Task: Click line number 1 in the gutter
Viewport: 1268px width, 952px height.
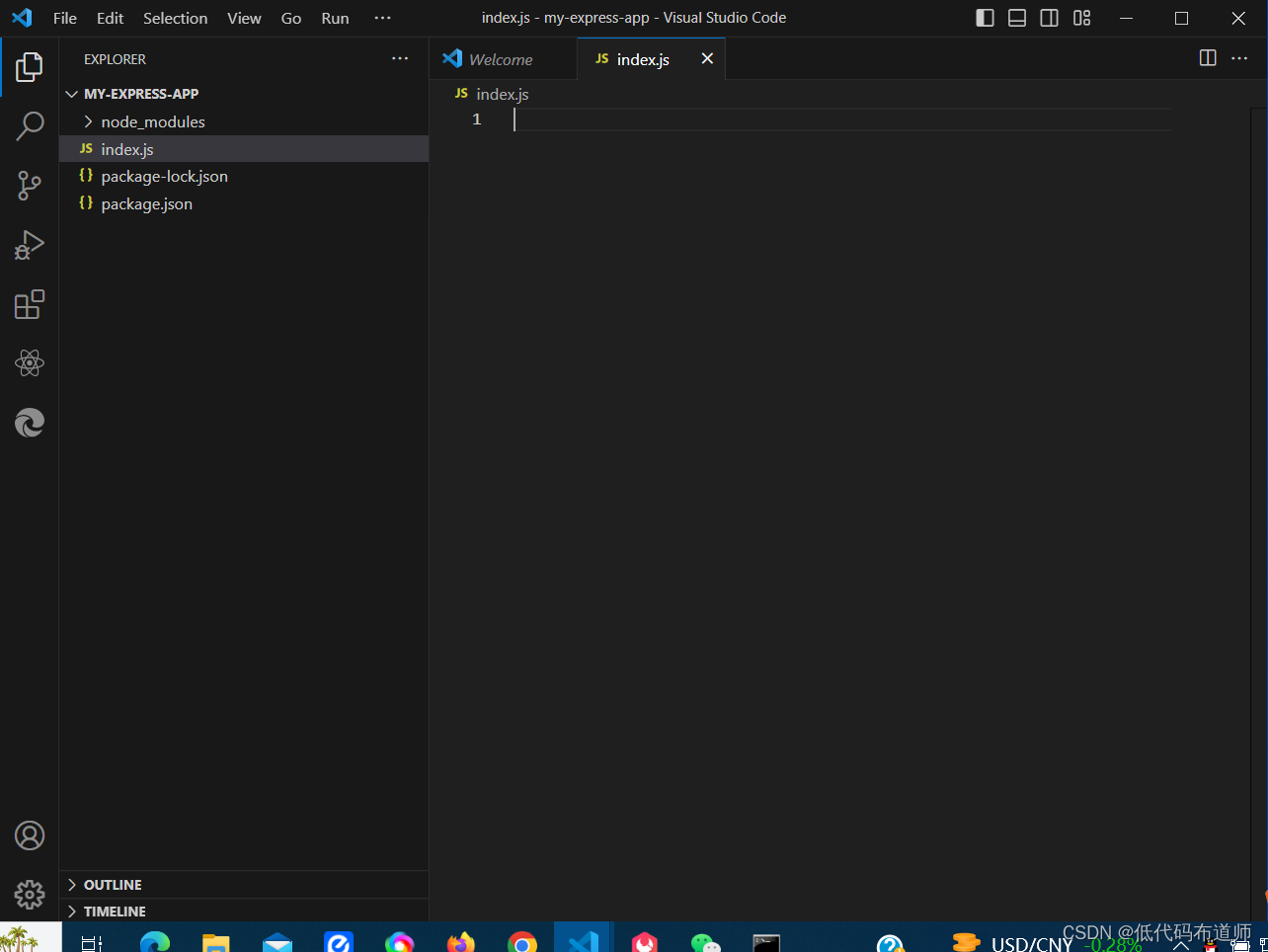Action: [x=477, y=119]
